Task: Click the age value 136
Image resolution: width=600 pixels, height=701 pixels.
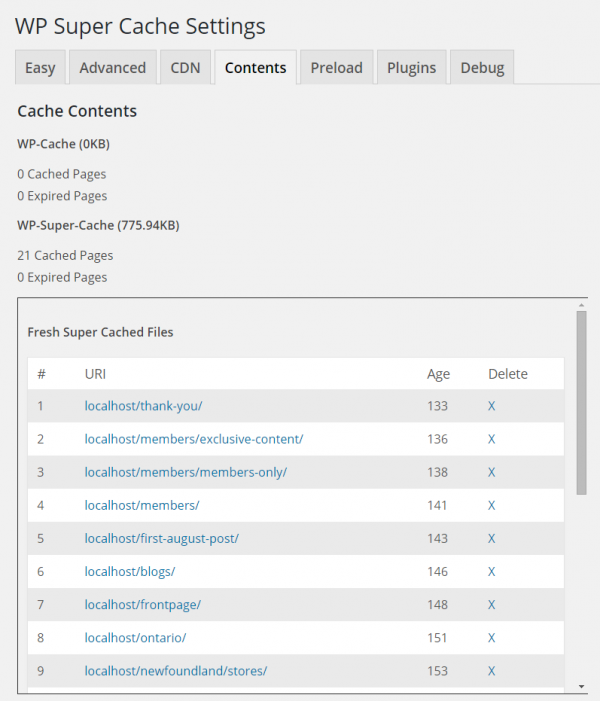Action: point(437,439)
